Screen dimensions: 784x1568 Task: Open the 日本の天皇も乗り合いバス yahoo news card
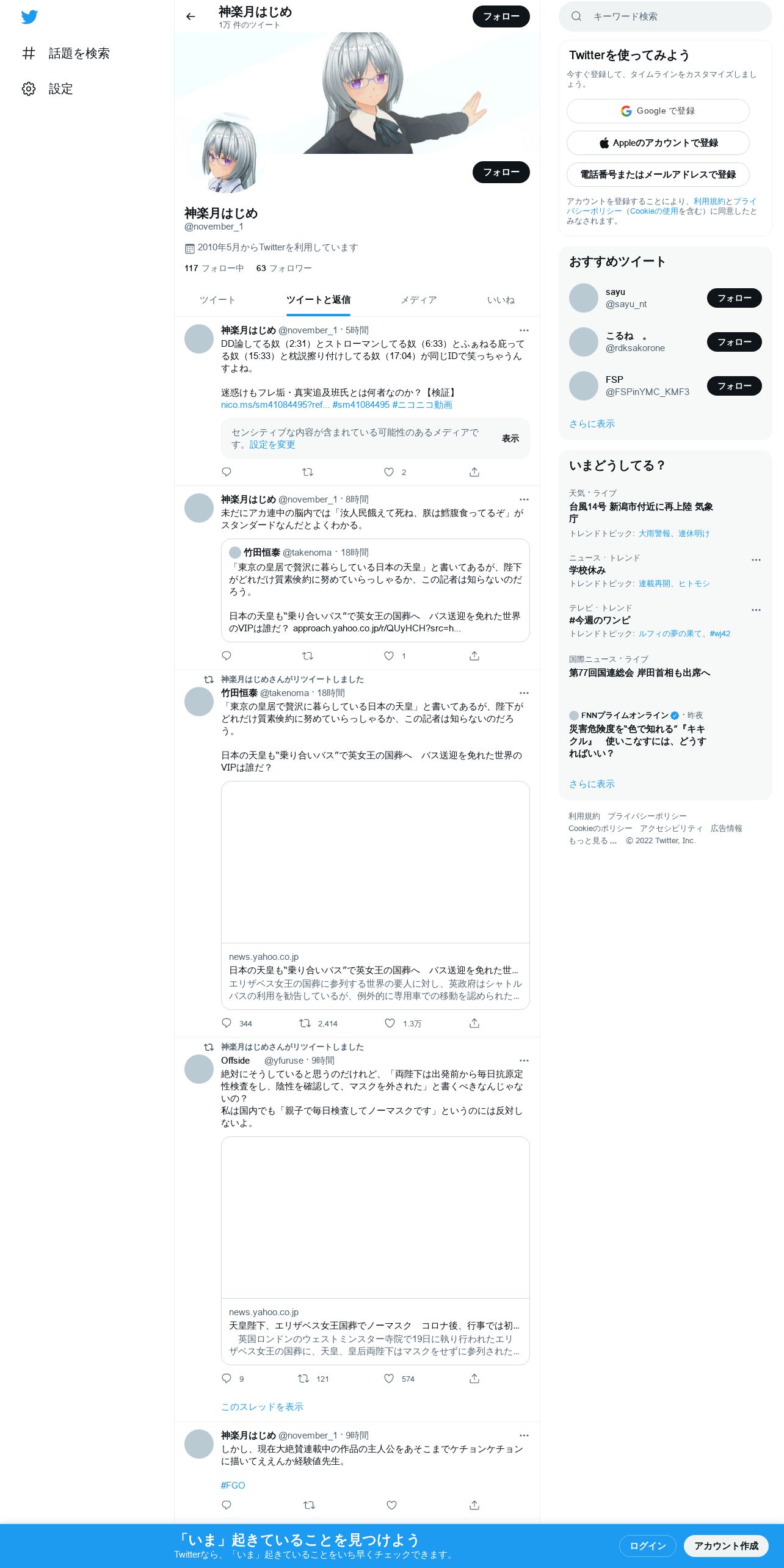point(375,895)
